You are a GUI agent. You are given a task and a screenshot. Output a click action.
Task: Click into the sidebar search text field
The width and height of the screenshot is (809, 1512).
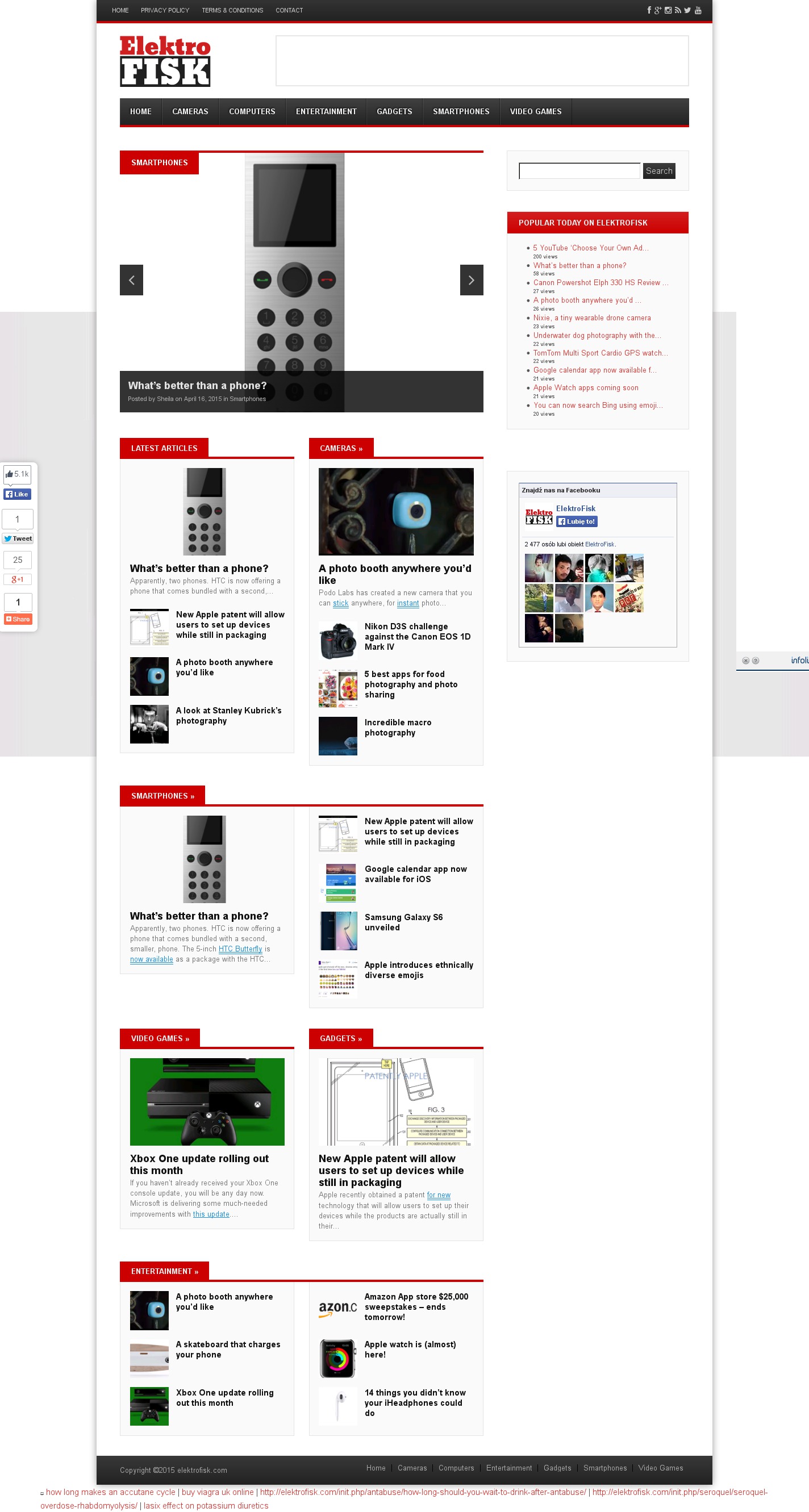(x=579, y=171)
